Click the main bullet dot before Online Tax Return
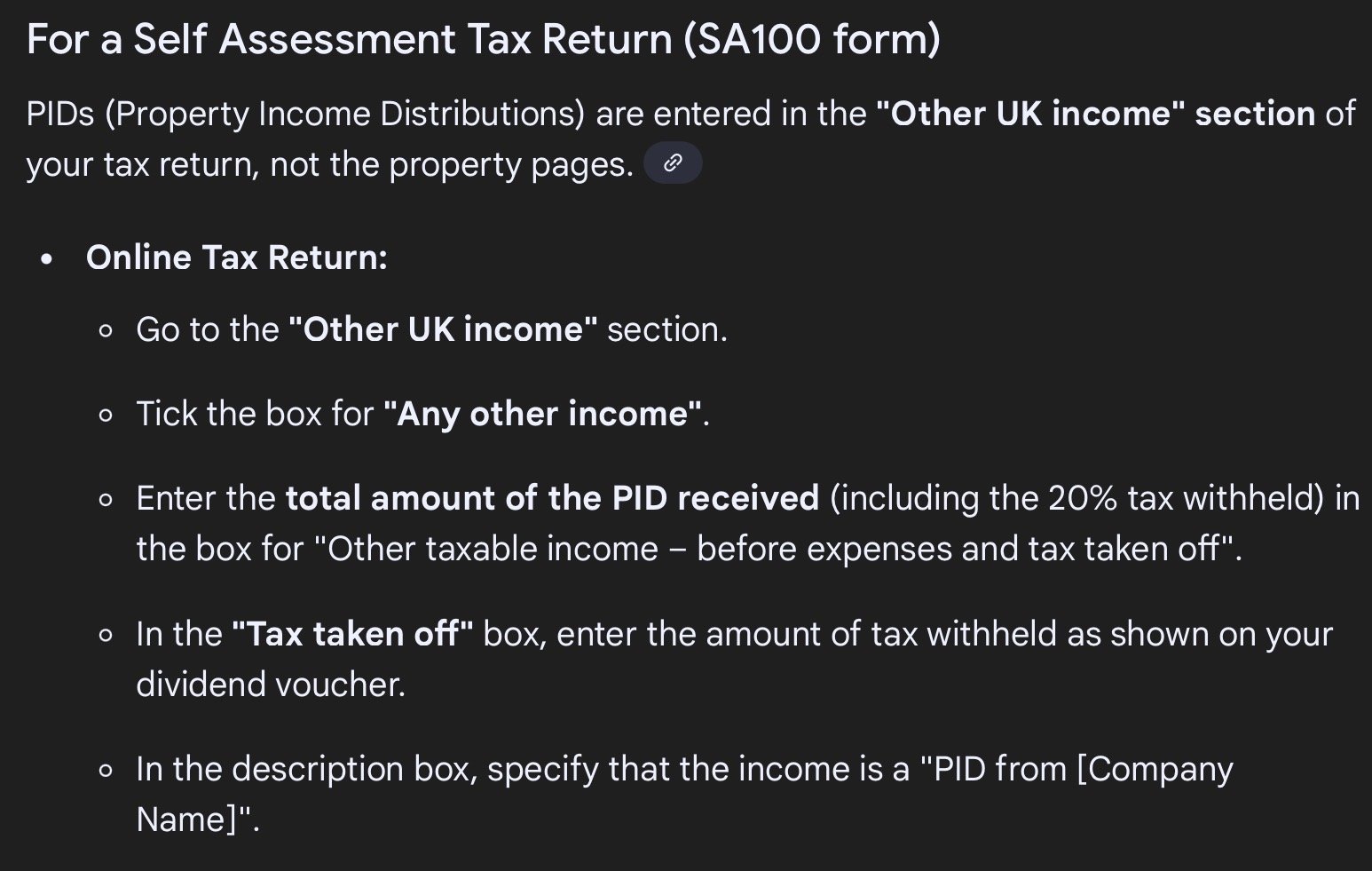 [47, 259]
